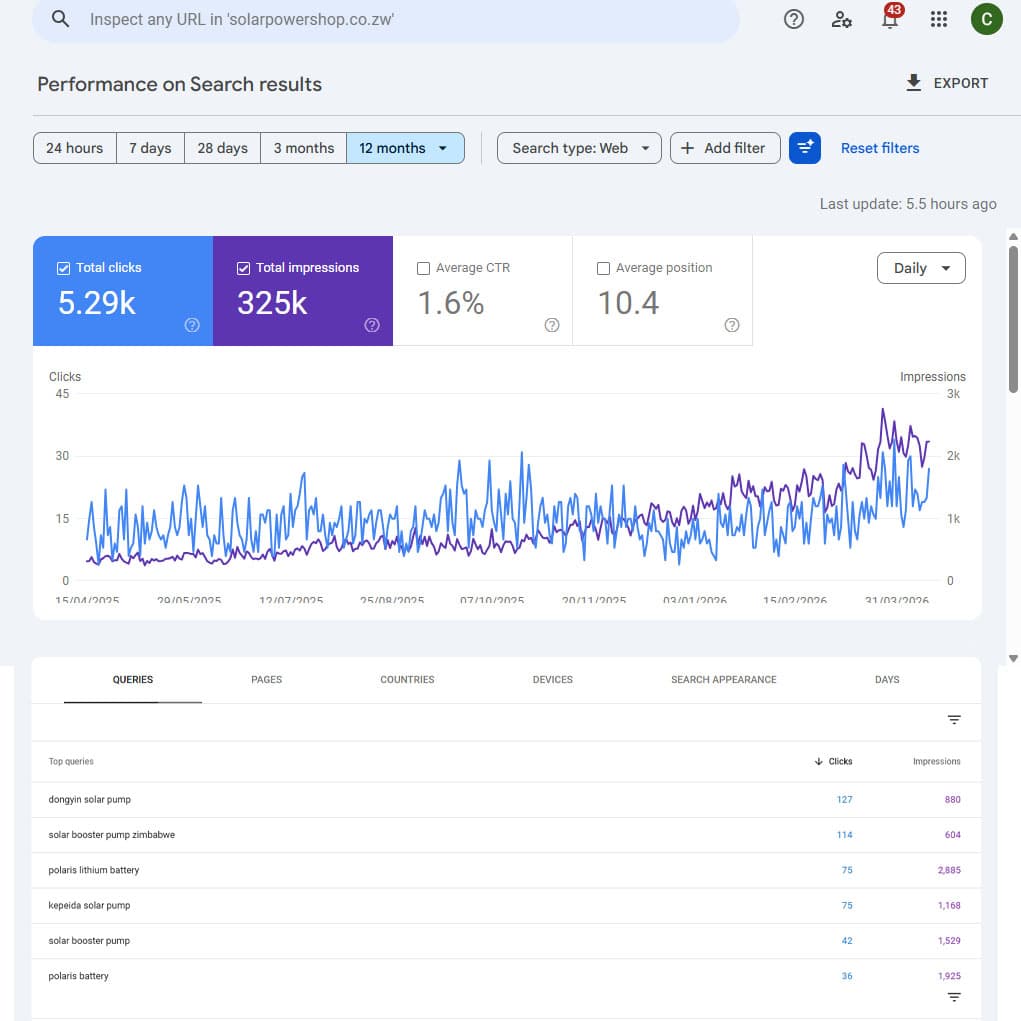The image size is (1021, 1021).
Task: Expand the Daily granularity dropdown
Action: tap(921, 268)
